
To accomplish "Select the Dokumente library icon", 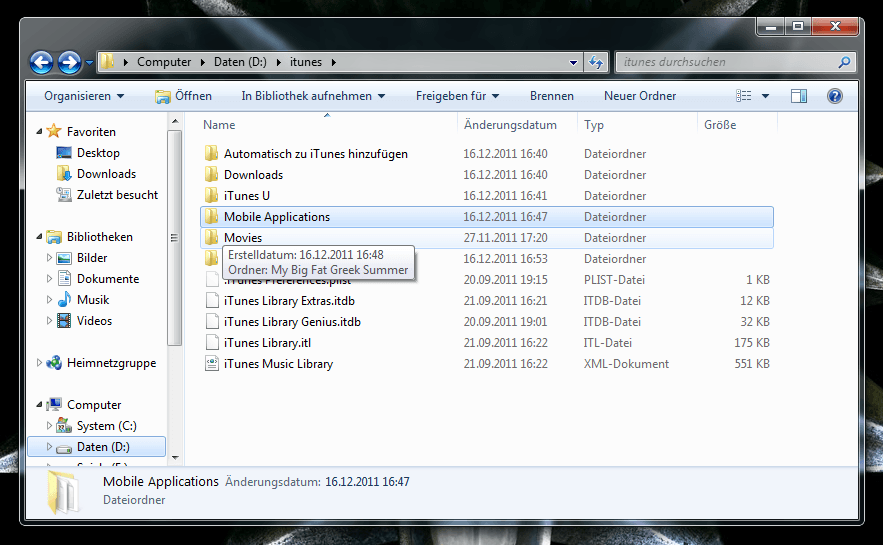I will click(64, 279).
